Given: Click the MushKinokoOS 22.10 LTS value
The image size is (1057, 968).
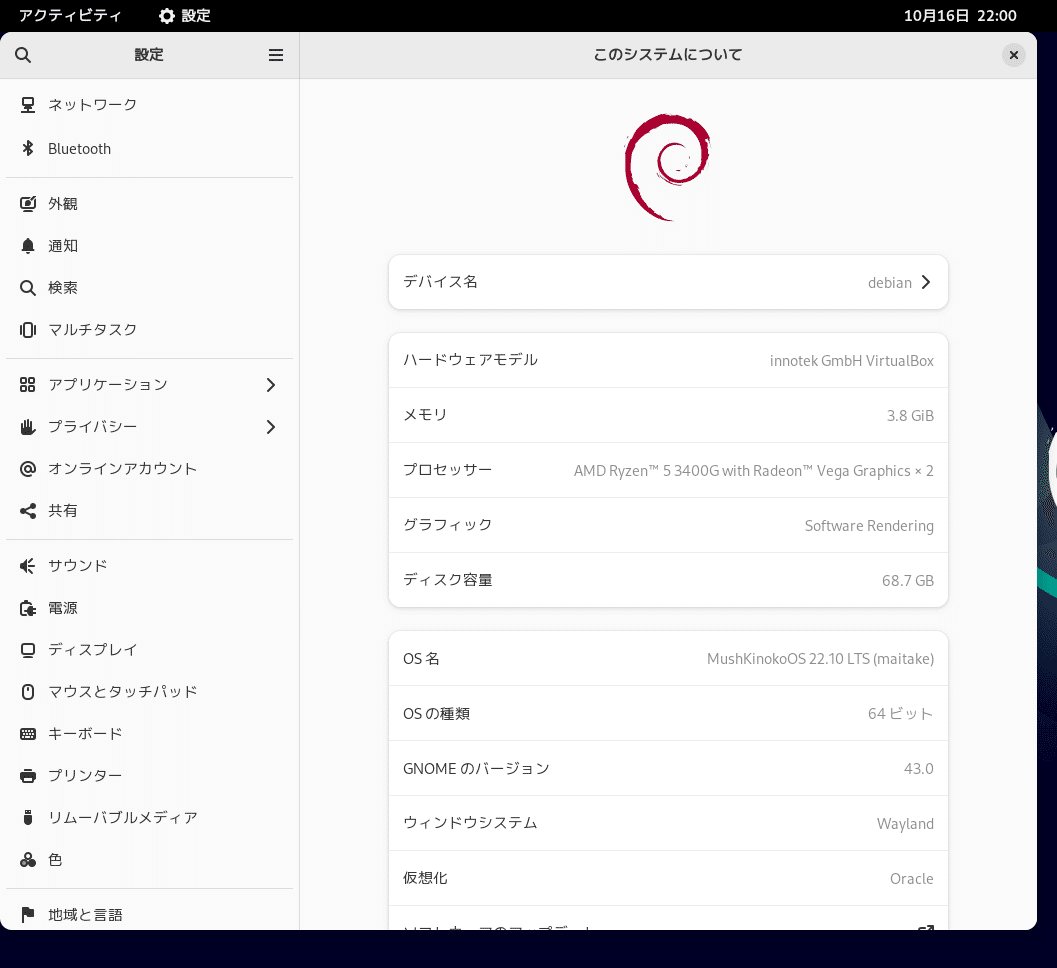Looking at the screenshot, I should (x=820, y=659).
